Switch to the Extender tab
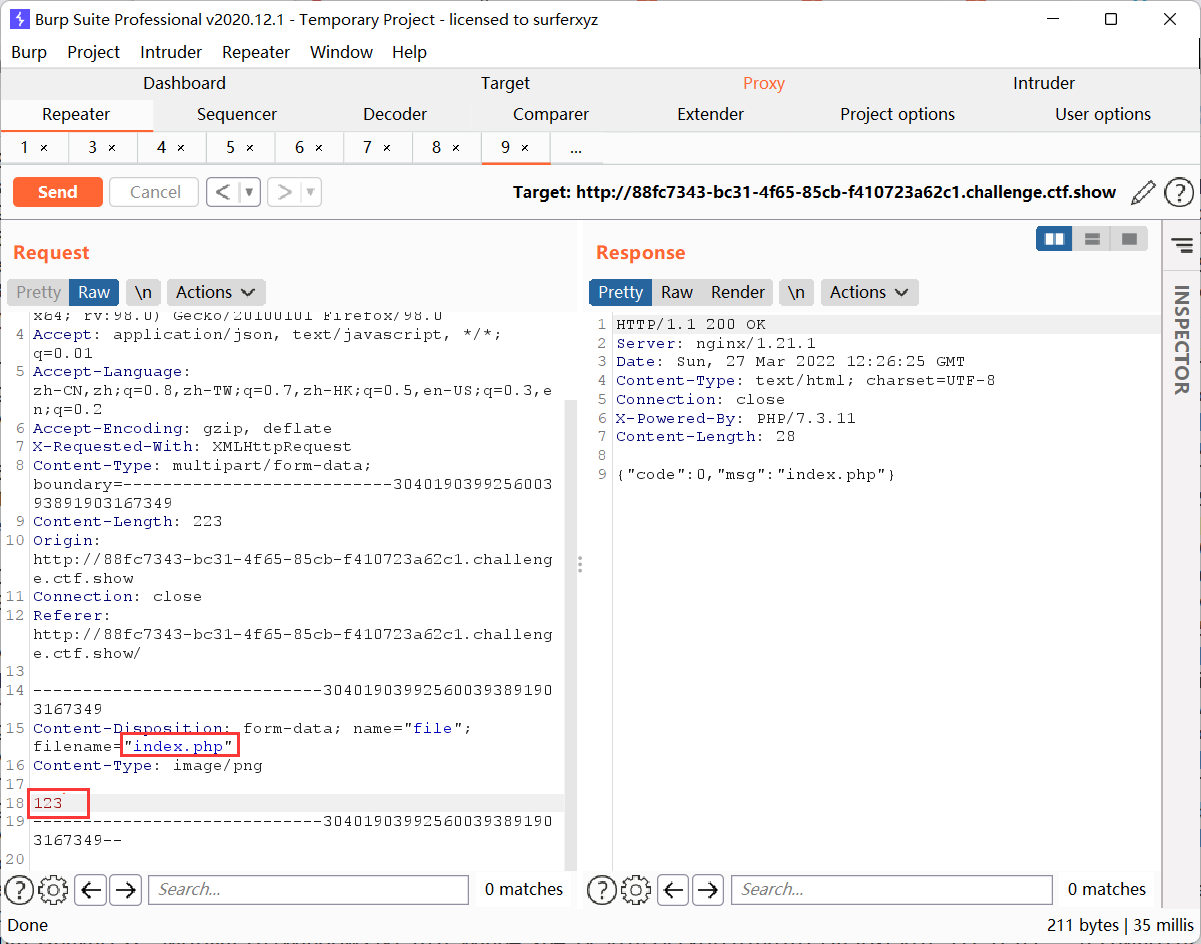 click(711, 114)
